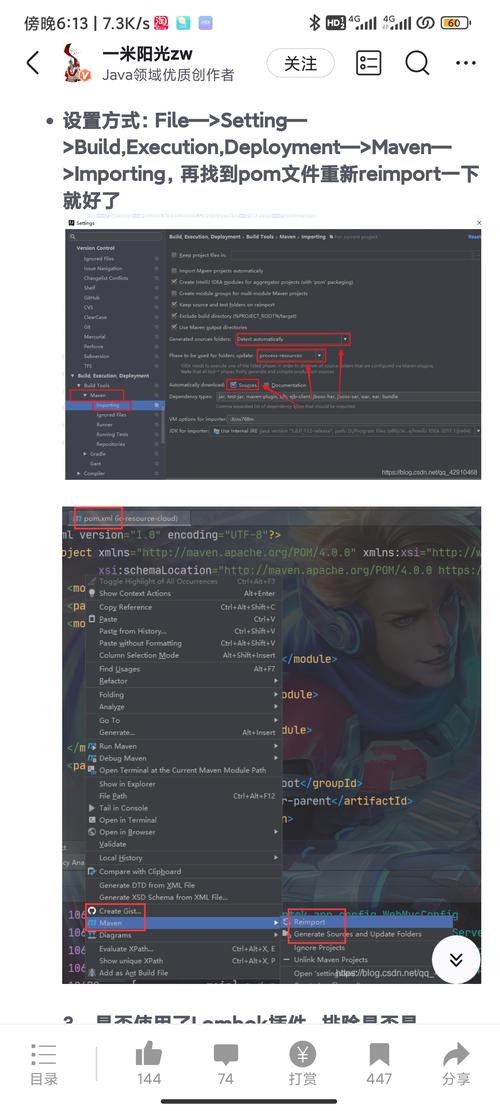Open comments showing 74
The width and height of the screenshot is (500, 1111).
tap(226, 1064)
